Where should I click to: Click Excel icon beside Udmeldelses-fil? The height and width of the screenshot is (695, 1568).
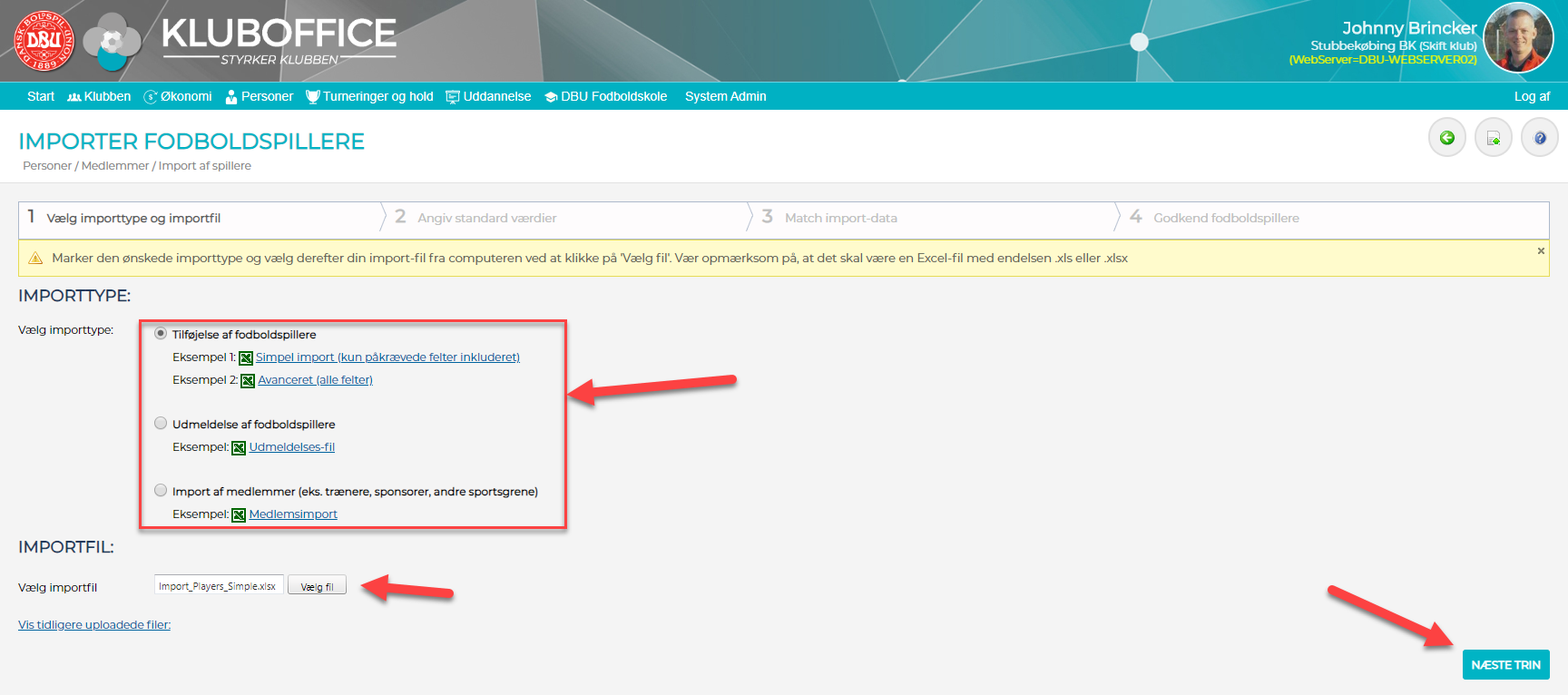[x=239, y=447]
